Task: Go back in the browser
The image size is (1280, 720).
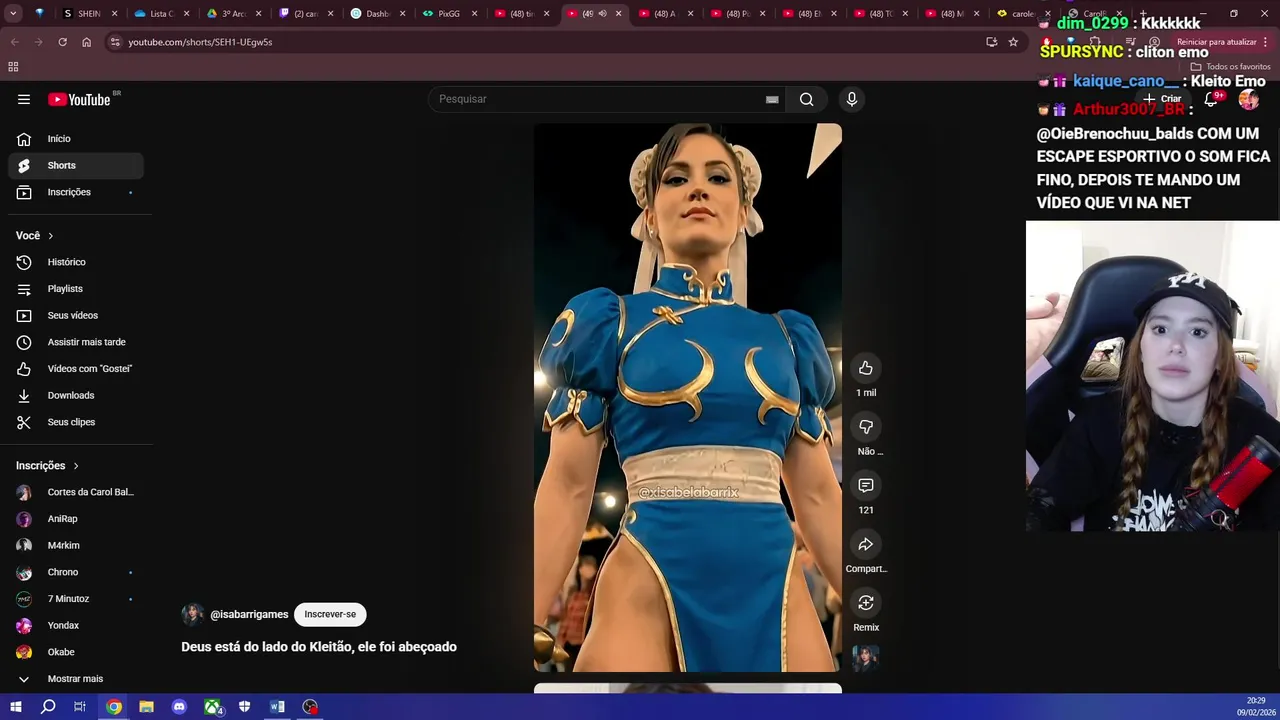Action: point(14,42)
